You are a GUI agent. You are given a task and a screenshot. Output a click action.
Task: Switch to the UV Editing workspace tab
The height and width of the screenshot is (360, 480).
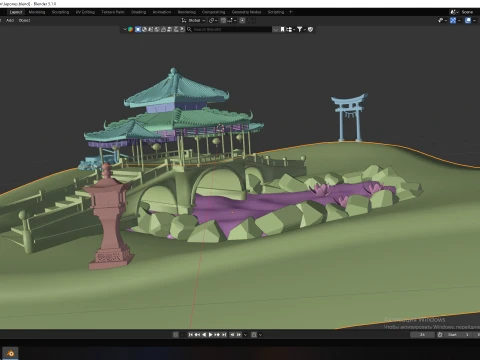[x=85, y=12]
